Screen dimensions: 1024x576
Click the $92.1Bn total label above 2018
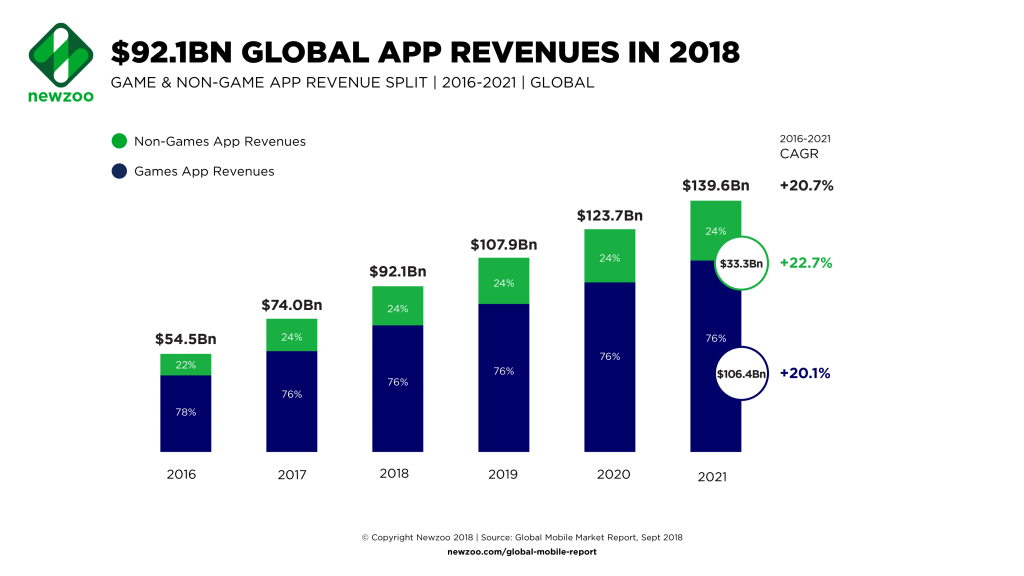[x=397, y=271]
